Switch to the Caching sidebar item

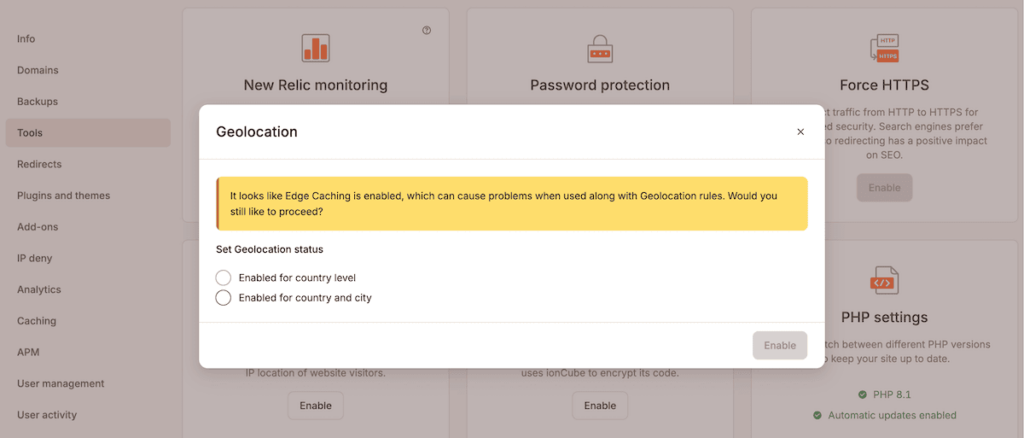(36, 321)
